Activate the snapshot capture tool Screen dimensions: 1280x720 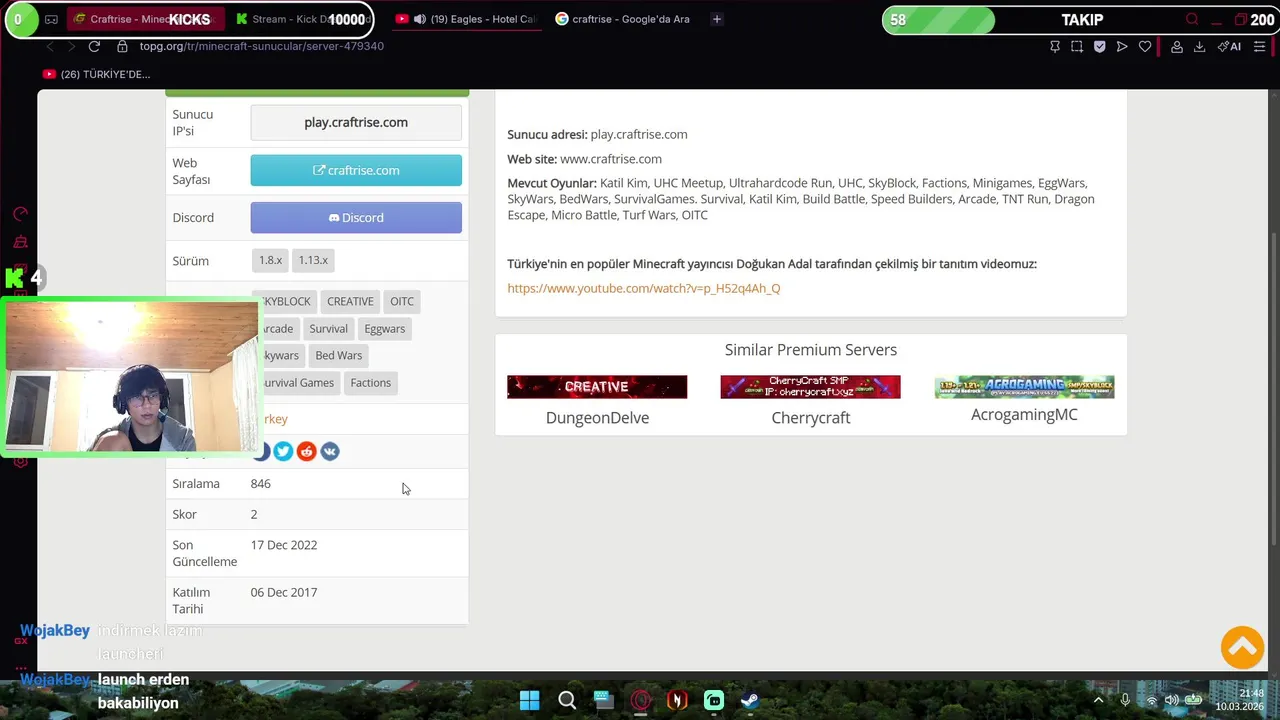pos(1077,46)
